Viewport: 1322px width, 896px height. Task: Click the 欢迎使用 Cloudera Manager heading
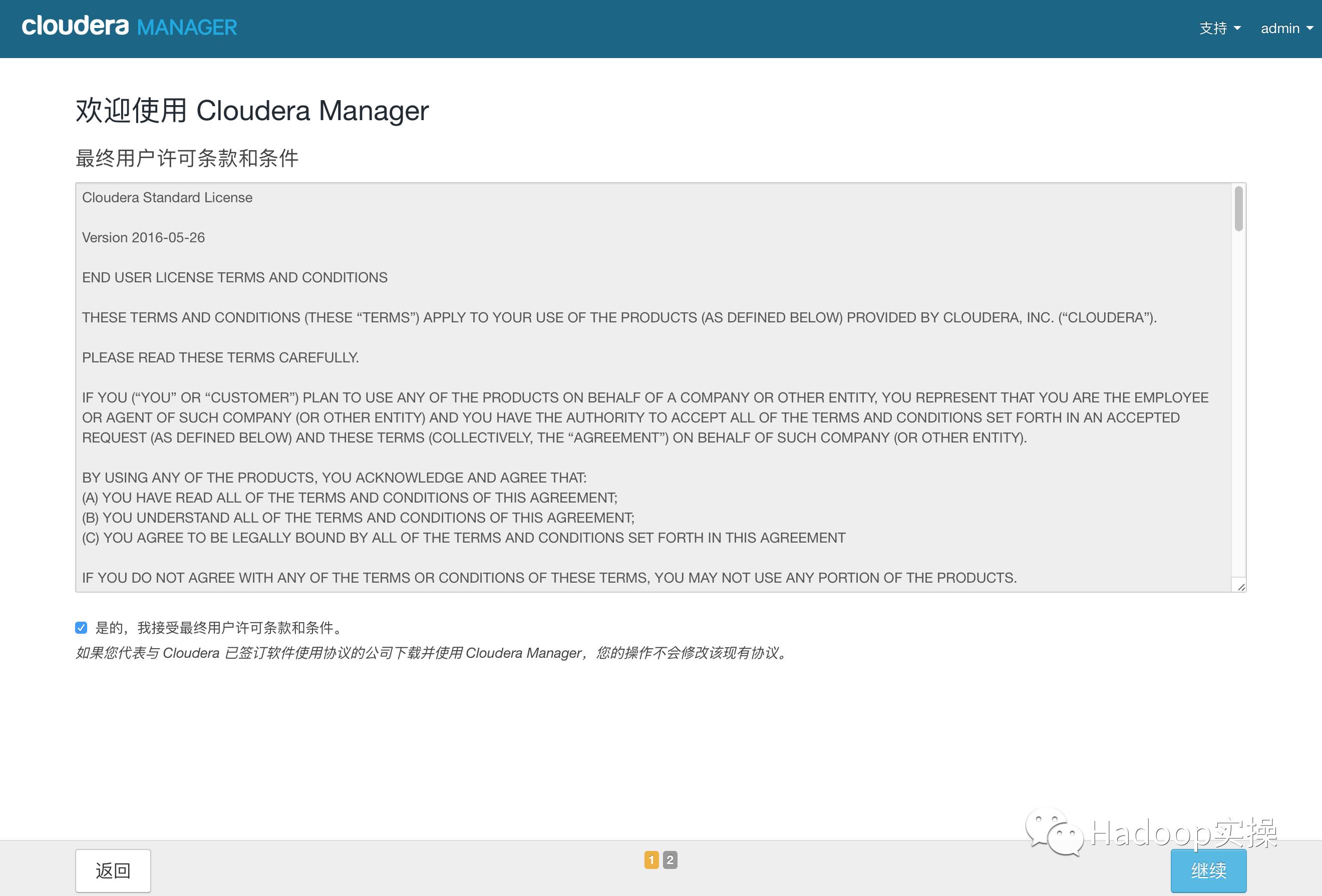tap(252, 110)
